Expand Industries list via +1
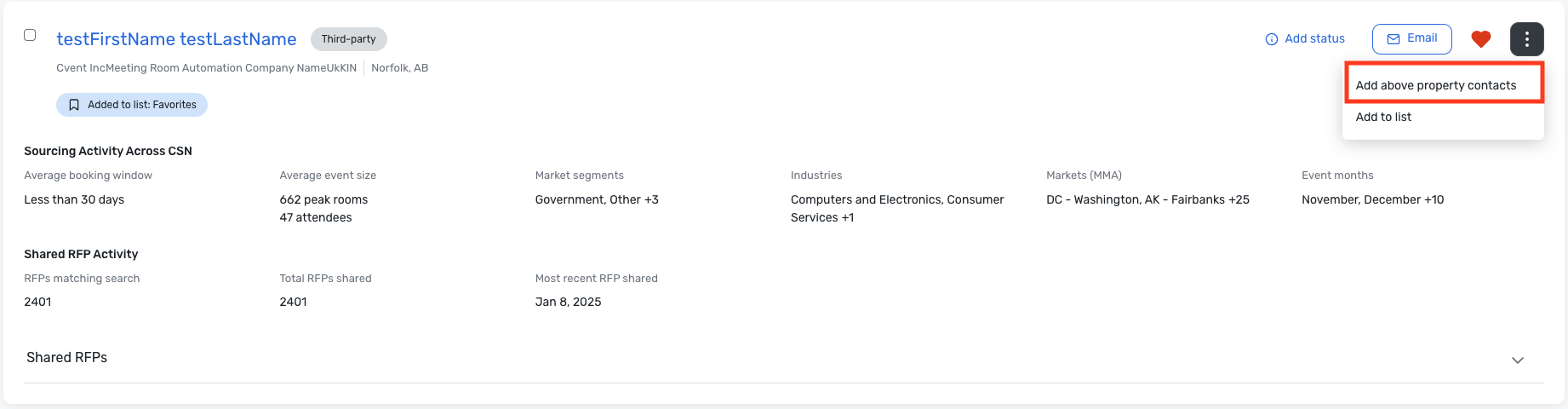1568x409 pixels. (x=848, y=217)
